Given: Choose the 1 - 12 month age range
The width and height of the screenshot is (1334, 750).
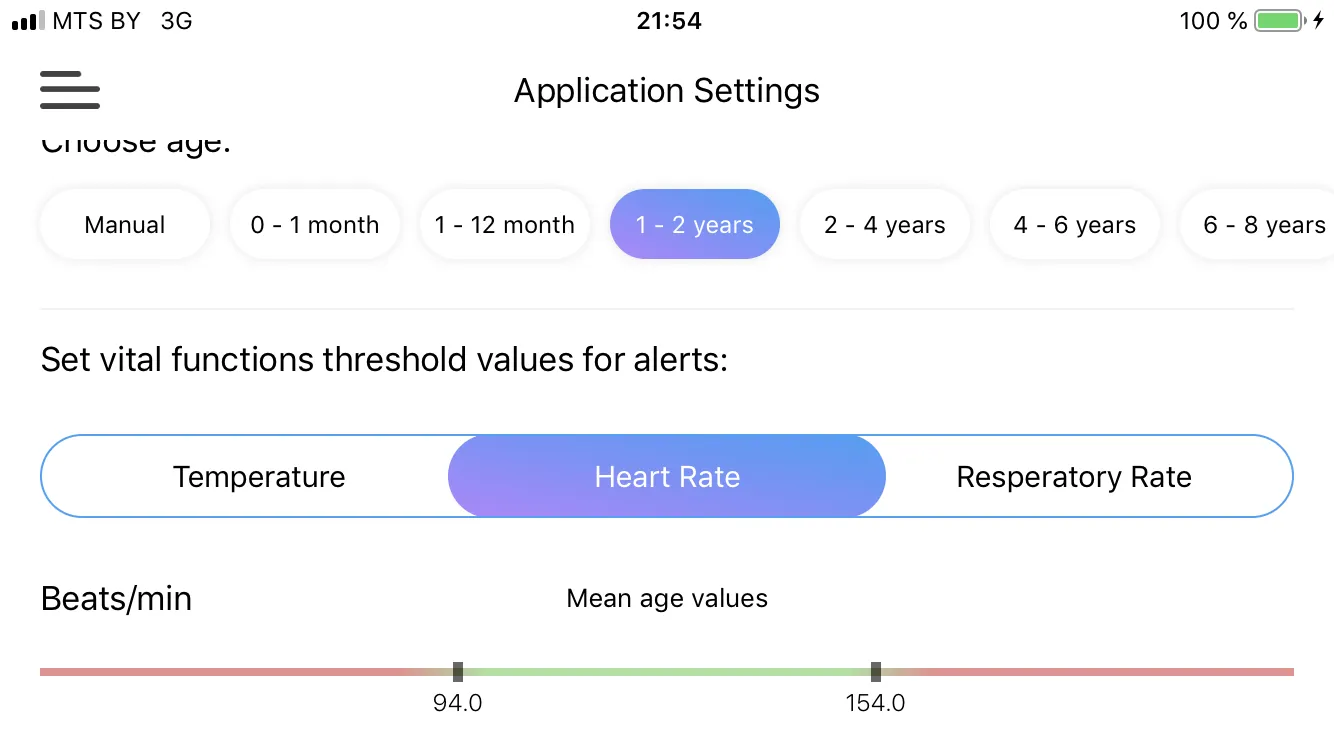Looking at the screenshot, I should tap(505, 225).
